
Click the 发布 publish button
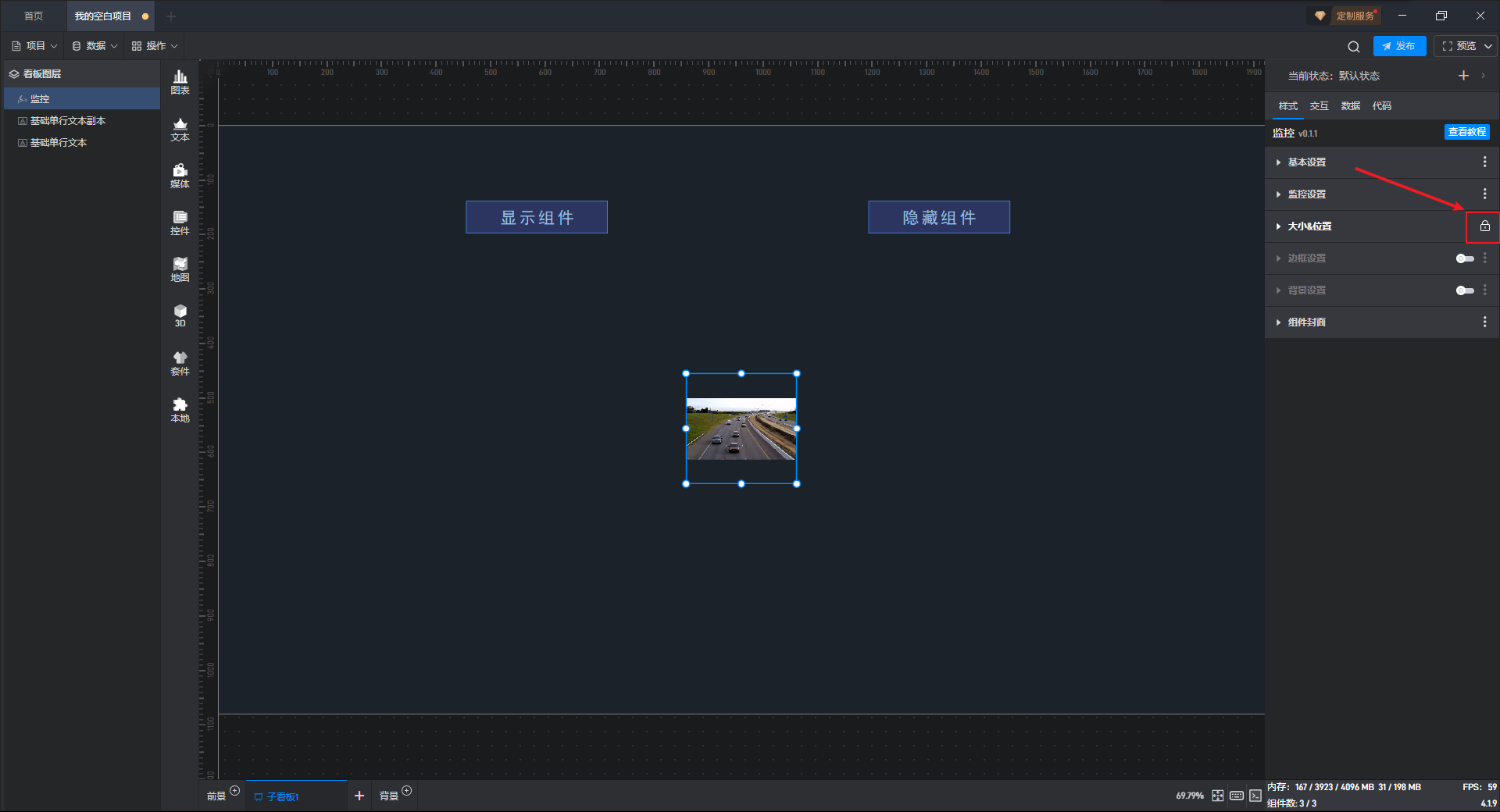pos(1399,46)
